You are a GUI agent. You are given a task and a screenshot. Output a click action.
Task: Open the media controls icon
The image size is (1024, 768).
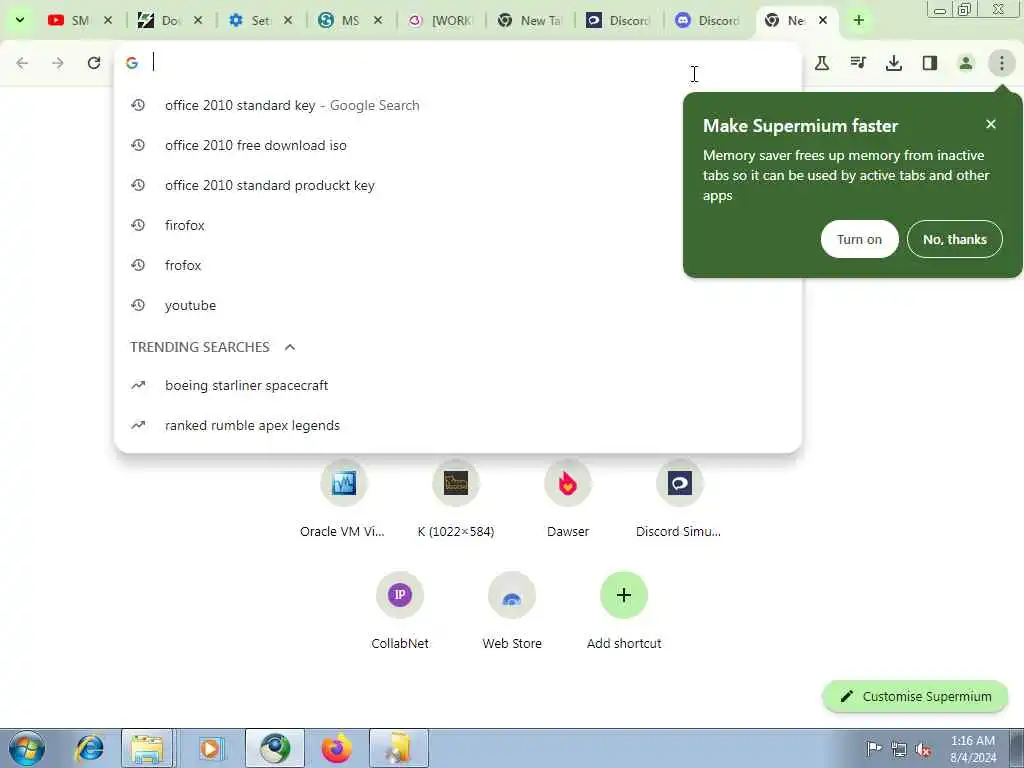coord(858,63)
